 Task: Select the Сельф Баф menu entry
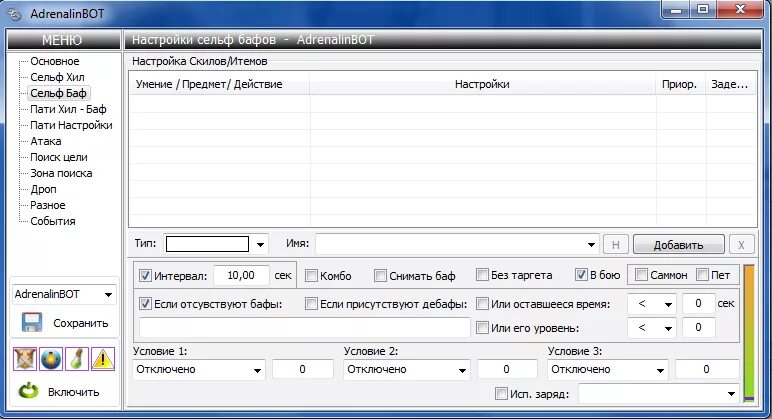[58, 93]
